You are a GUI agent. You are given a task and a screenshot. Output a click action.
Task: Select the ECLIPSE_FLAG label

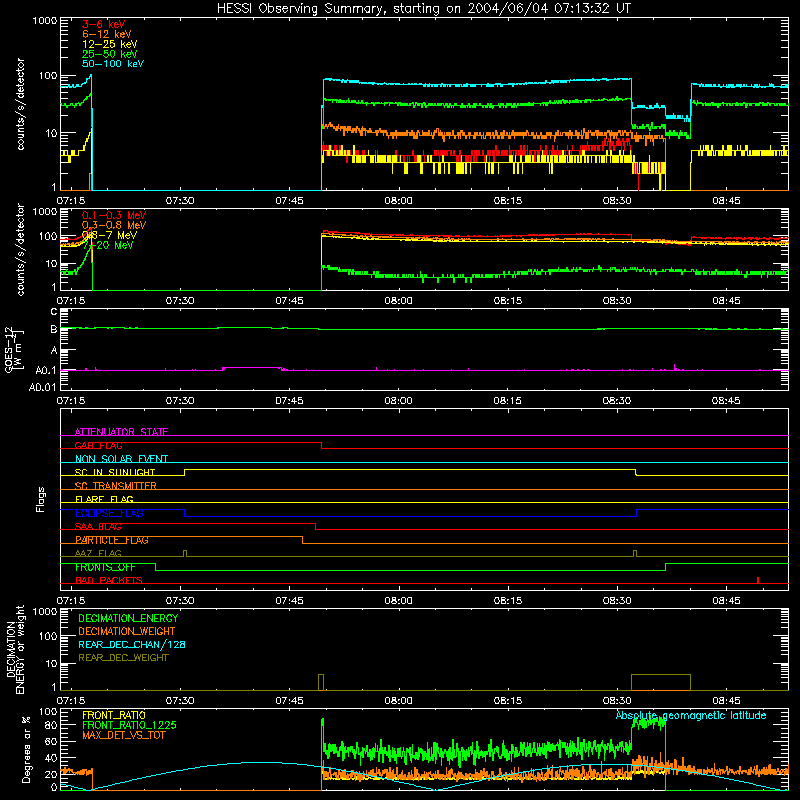(x=109, y=513)
